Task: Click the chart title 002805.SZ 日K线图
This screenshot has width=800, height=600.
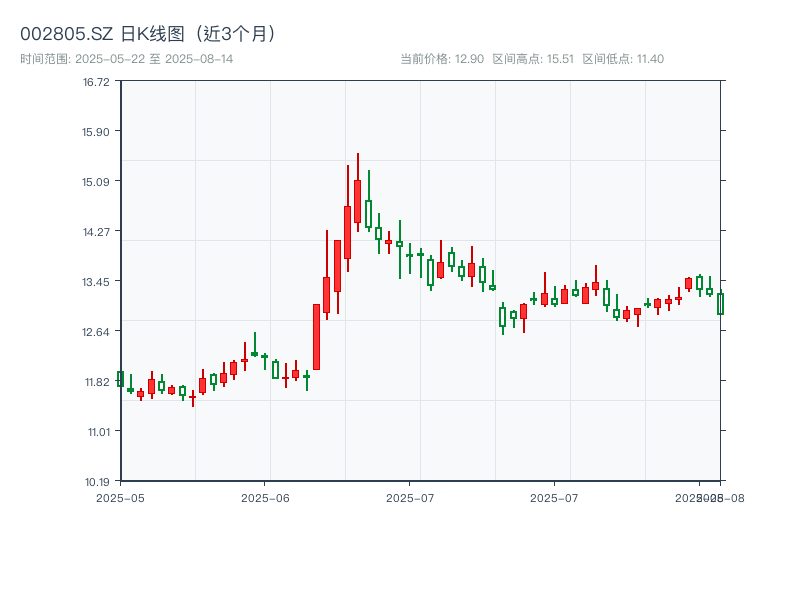Action: 150,33
